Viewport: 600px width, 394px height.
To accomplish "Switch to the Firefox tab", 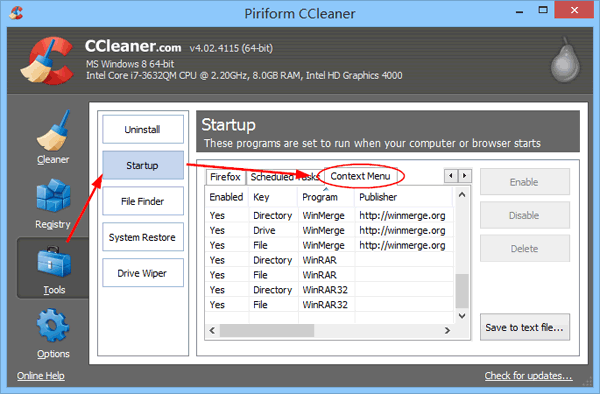I will tap(225, 177).
